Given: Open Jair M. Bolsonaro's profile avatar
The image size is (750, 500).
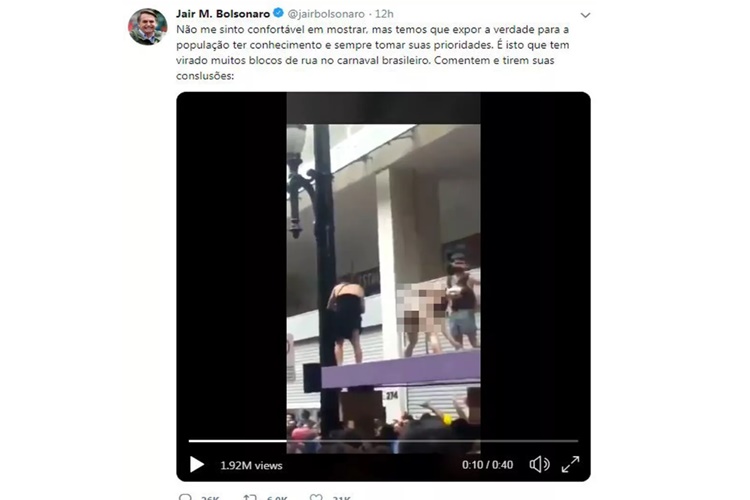Looking at the screenshot, I should point(147,26).
